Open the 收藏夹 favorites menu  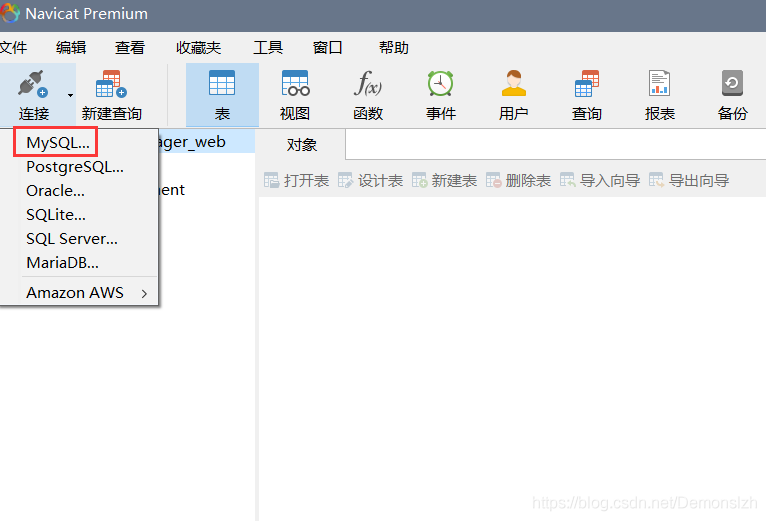tap(198, 47)
